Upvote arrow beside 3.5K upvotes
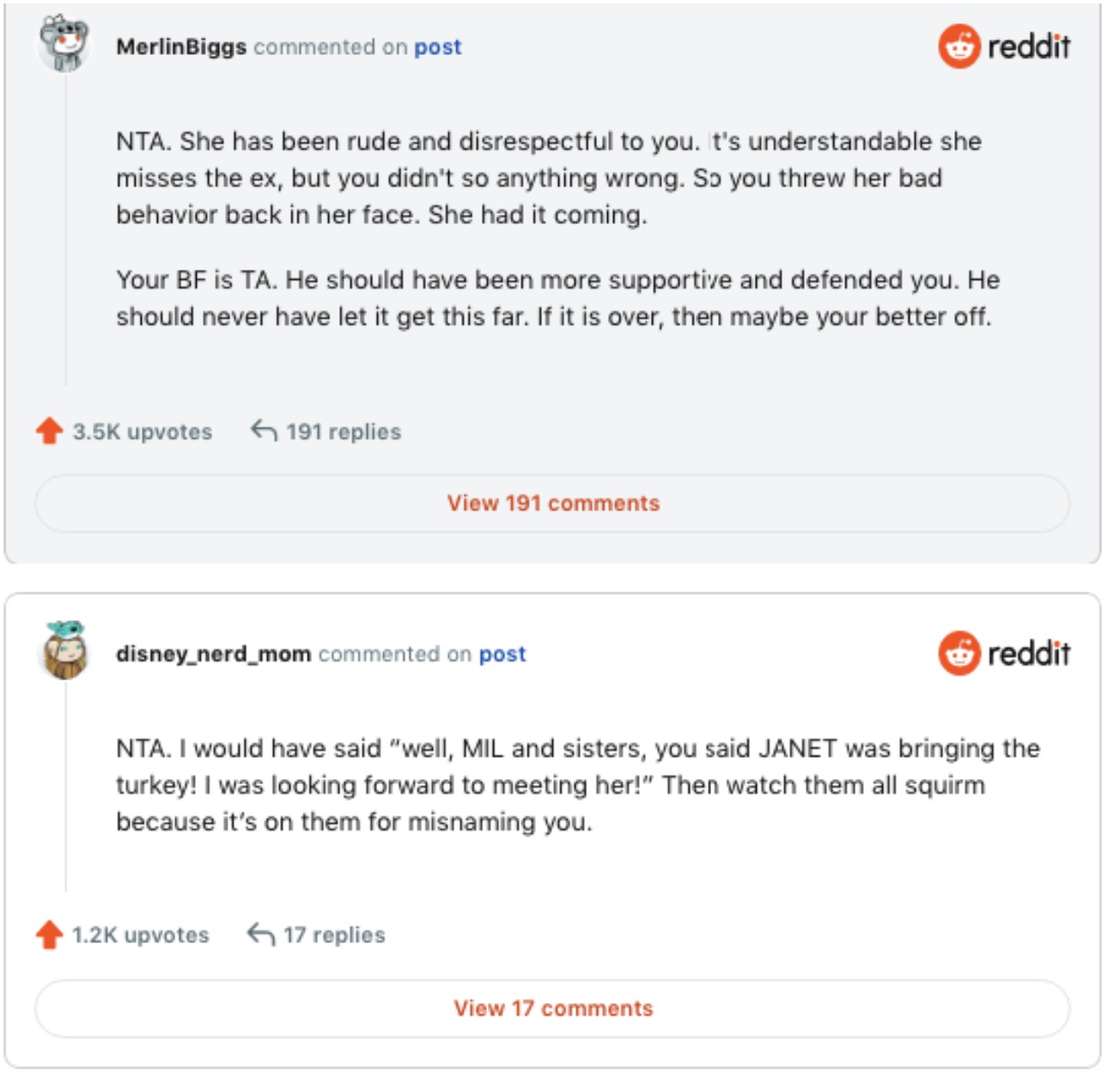 [x=50, y=431]
